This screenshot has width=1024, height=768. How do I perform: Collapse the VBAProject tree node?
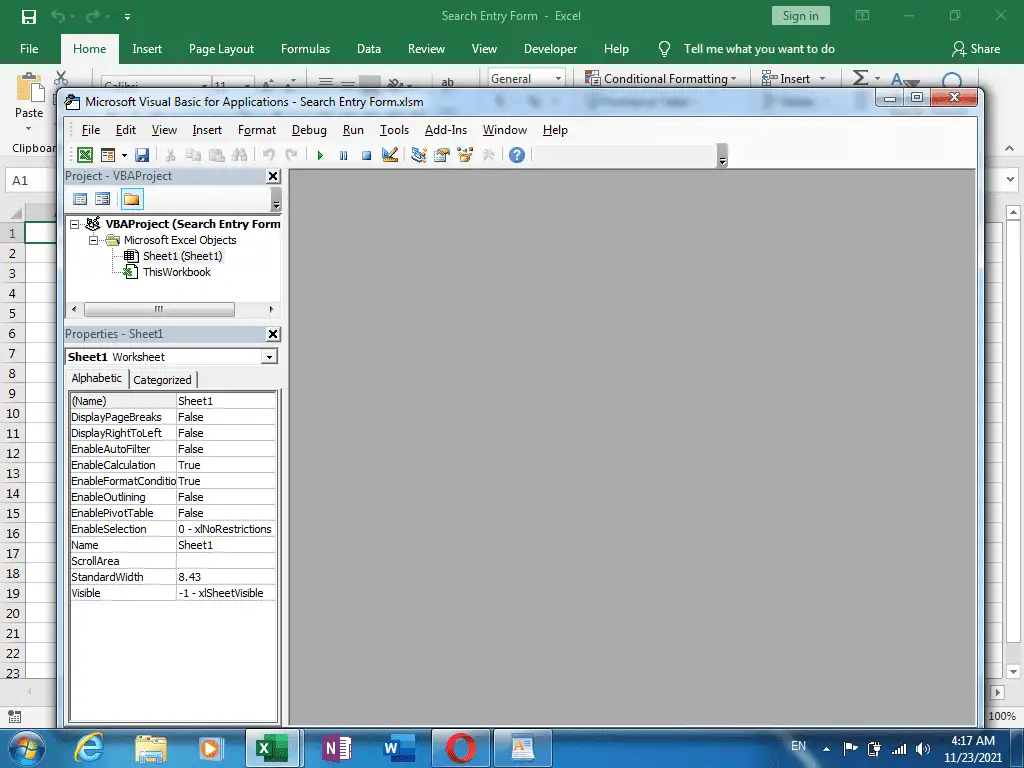click(74, 224)
